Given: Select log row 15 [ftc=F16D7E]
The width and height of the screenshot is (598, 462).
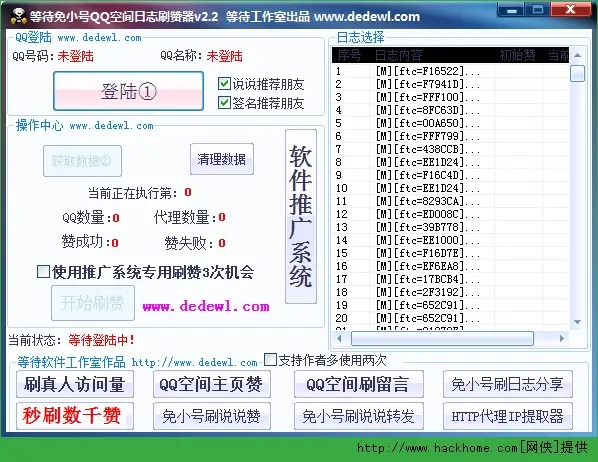Looking at the screenshot, I should tap(451, 253).
